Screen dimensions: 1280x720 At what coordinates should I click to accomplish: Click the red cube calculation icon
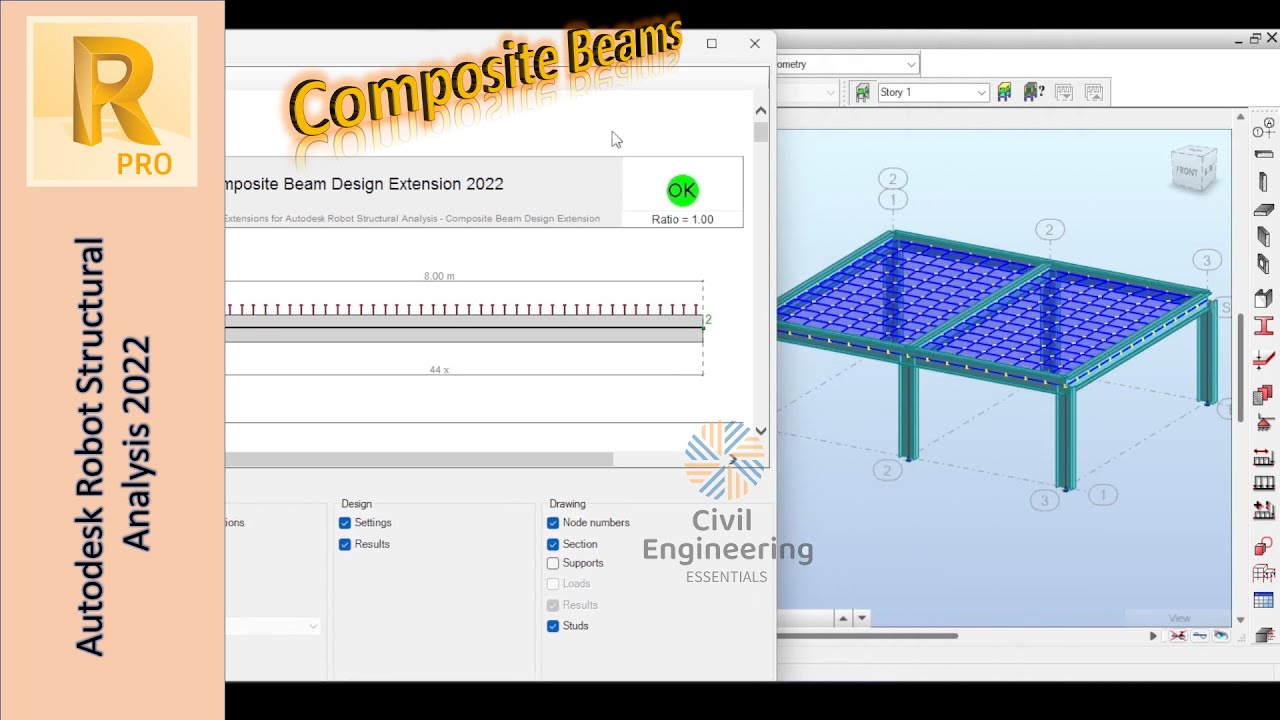point(1264,547)
